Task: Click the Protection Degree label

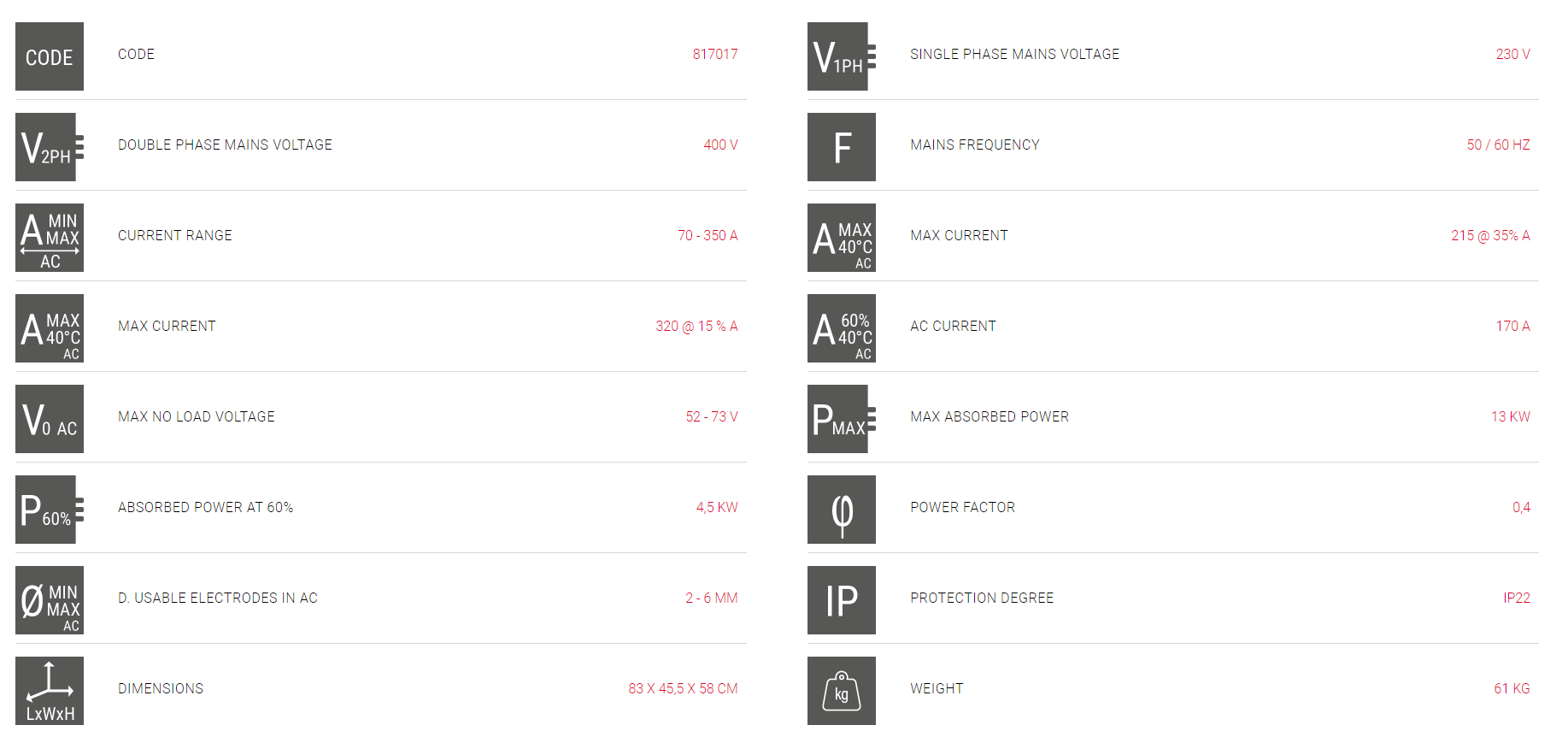Action: tap(982, 598)
